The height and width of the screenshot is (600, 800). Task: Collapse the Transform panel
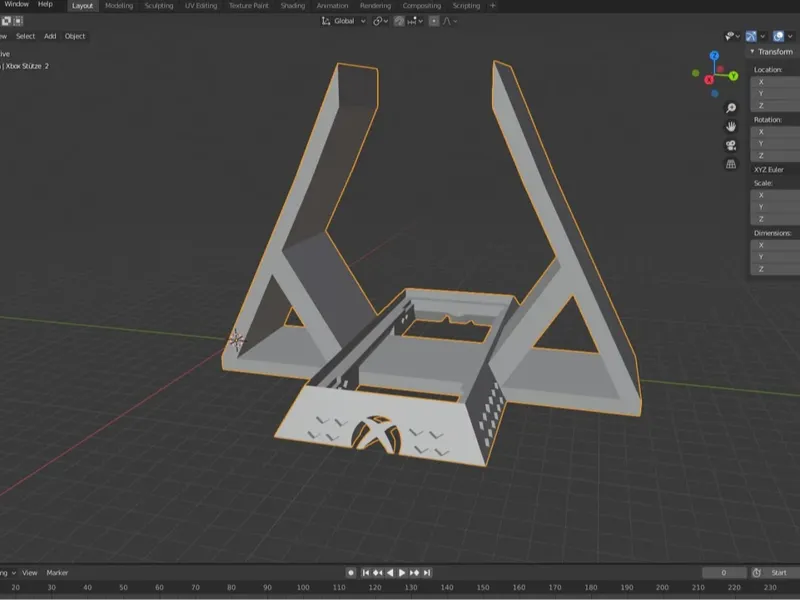752,52
